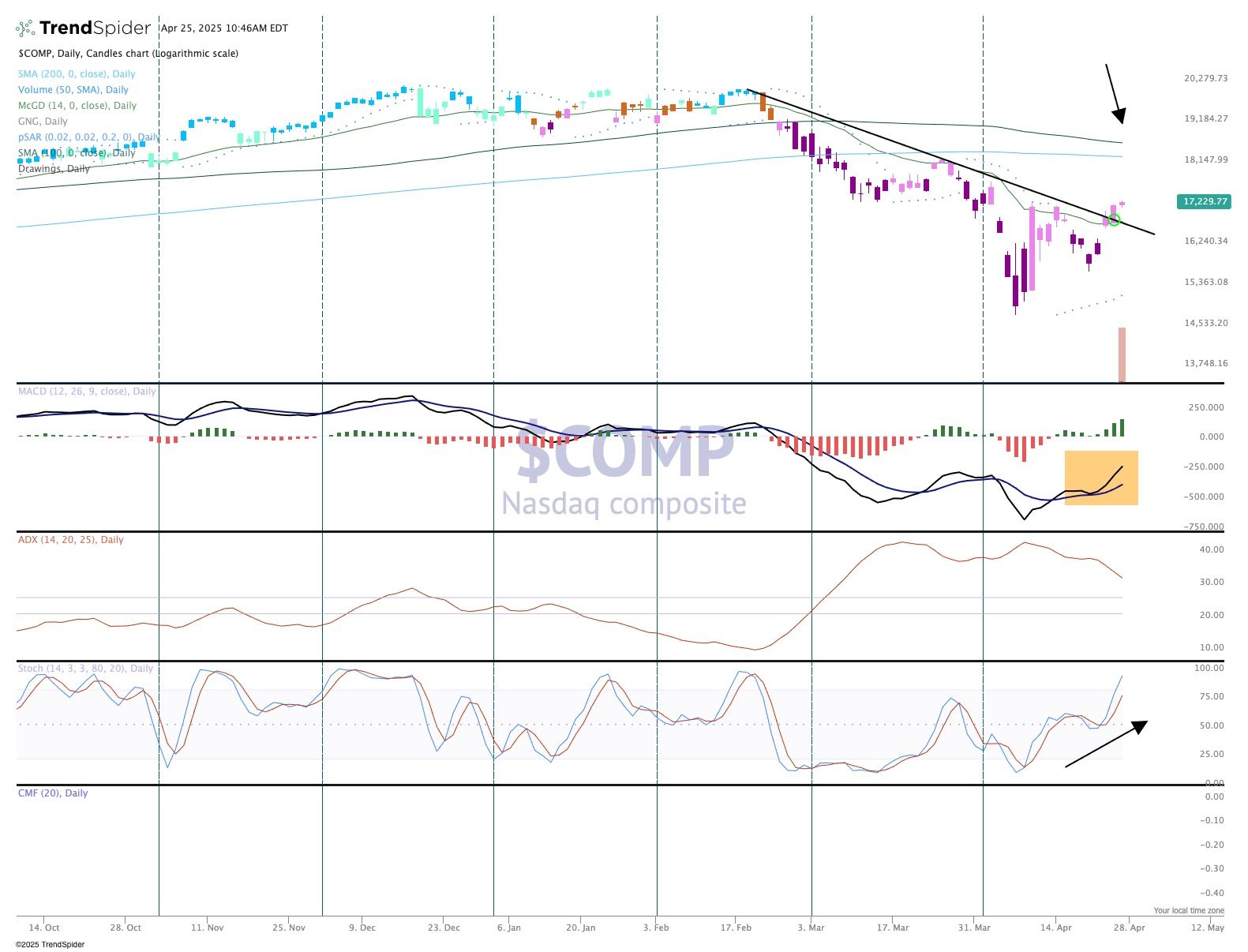Click the pink volume bar at the right edge
The width and height of the screenshot is (1248, 952).
(x=1122, y=354)
